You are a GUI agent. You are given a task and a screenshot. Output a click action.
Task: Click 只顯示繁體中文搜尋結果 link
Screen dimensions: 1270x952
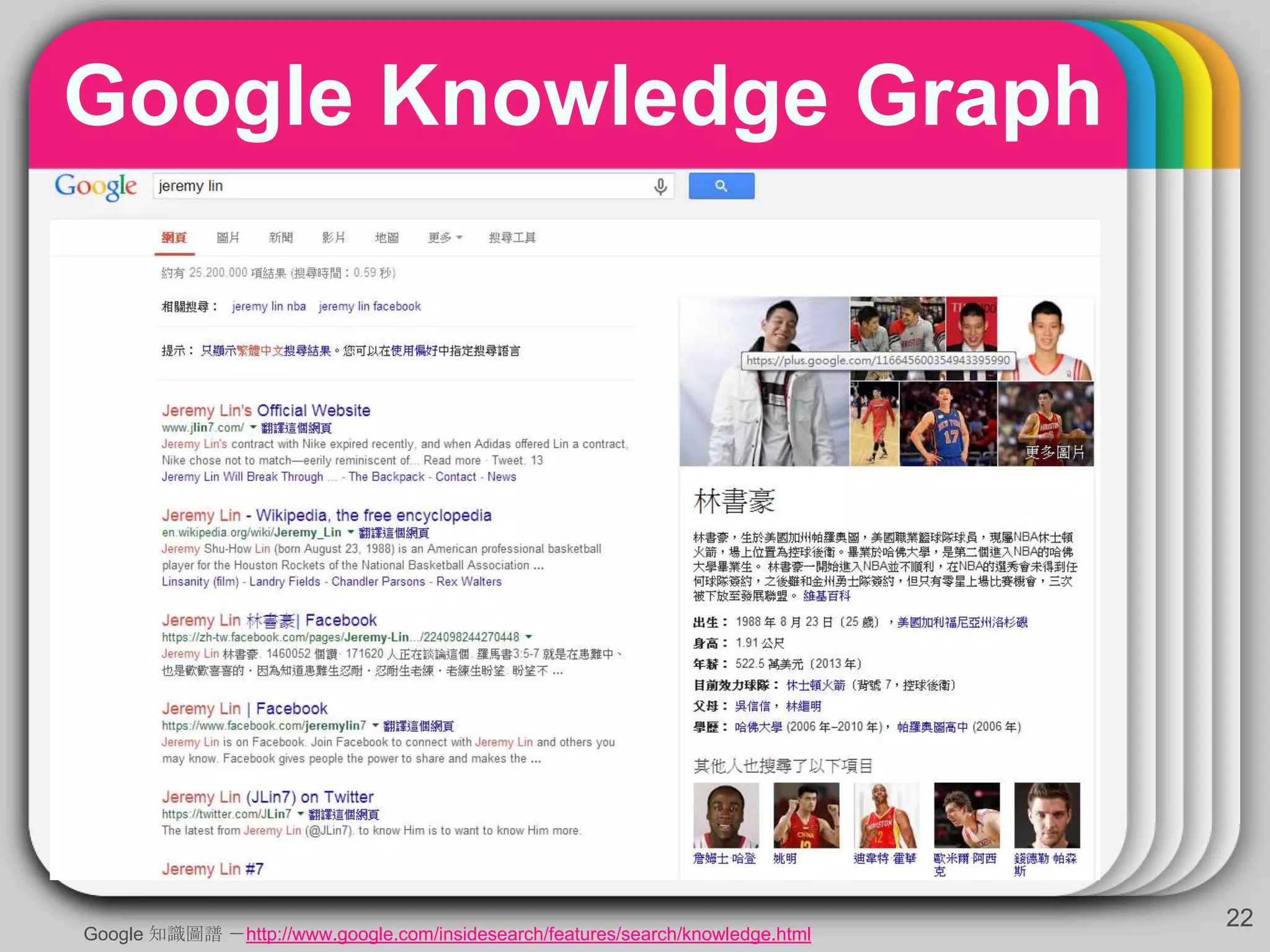click(266, 351)
